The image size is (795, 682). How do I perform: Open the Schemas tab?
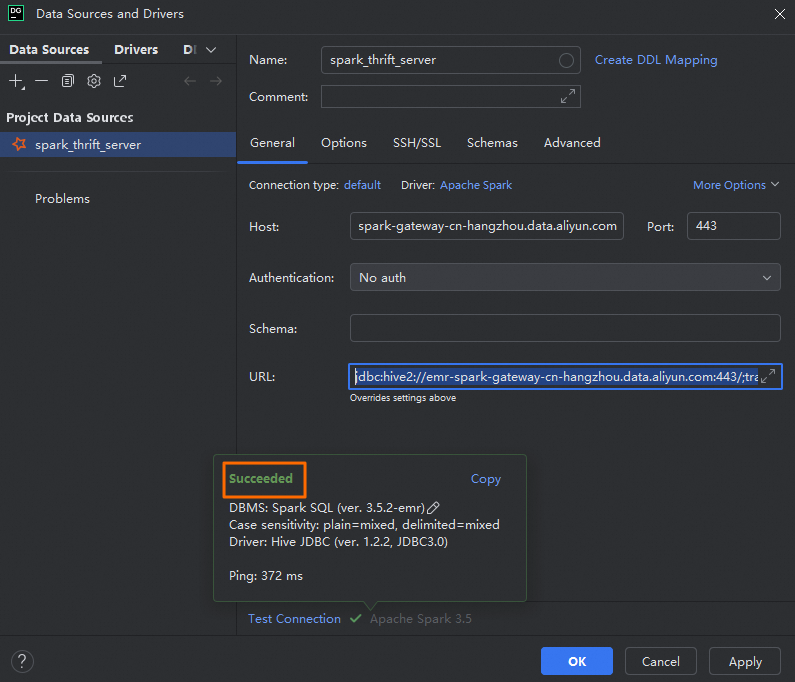[x=492, y=143]
